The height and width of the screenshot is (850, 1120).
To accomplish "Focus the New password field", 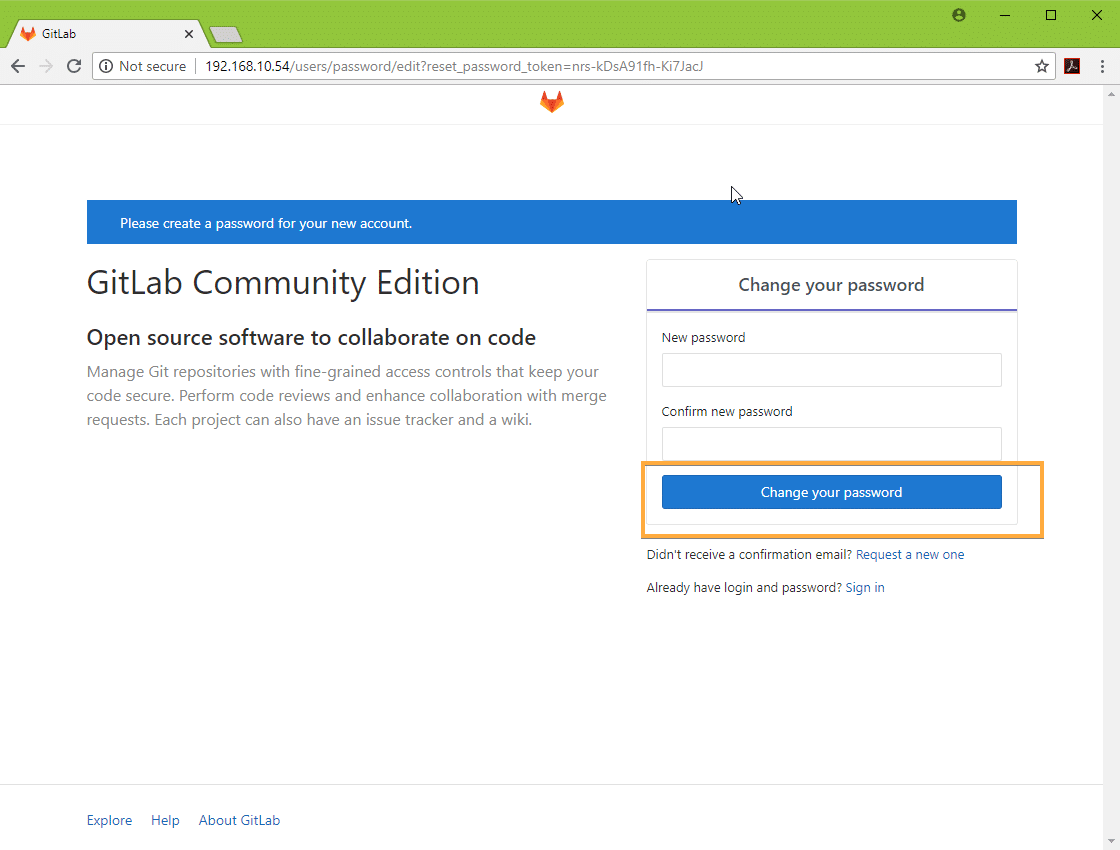I will coord(831,370).
